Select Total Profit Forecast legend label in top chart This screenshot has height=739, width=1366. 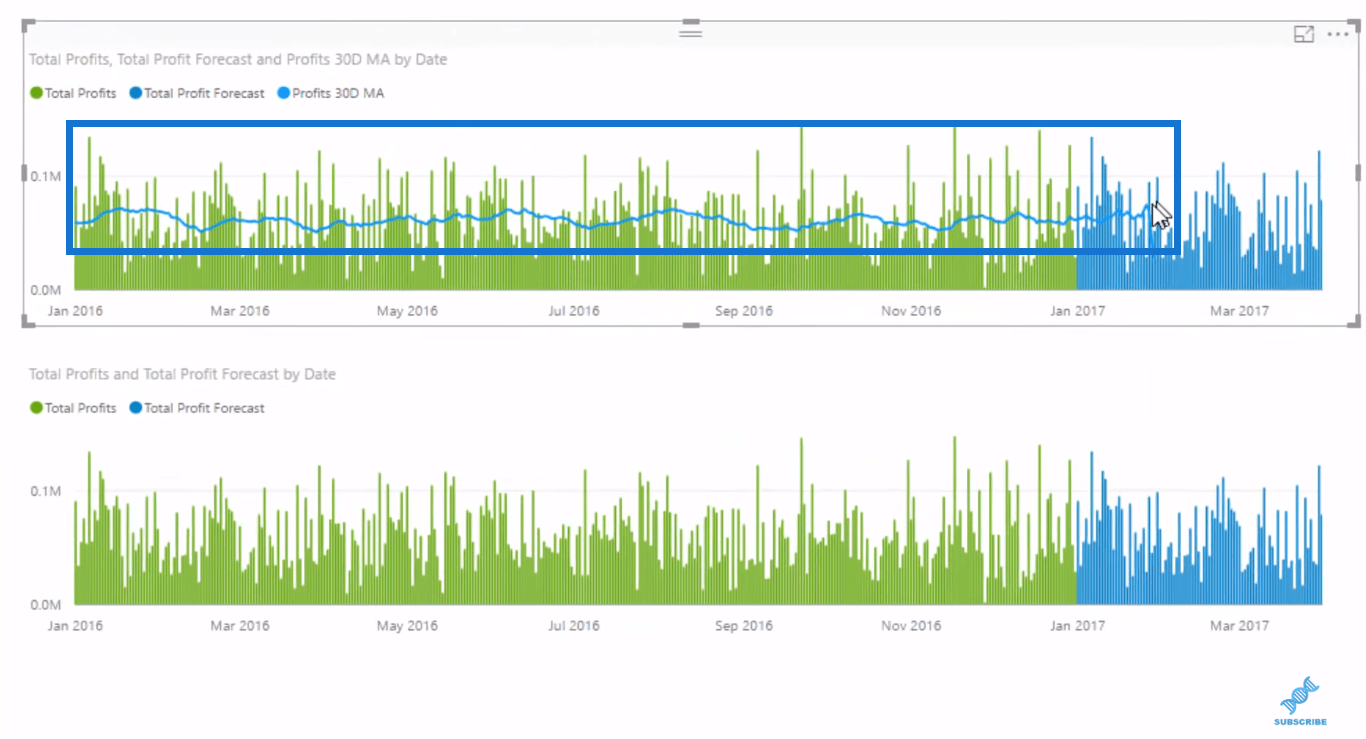pos(204,93)
